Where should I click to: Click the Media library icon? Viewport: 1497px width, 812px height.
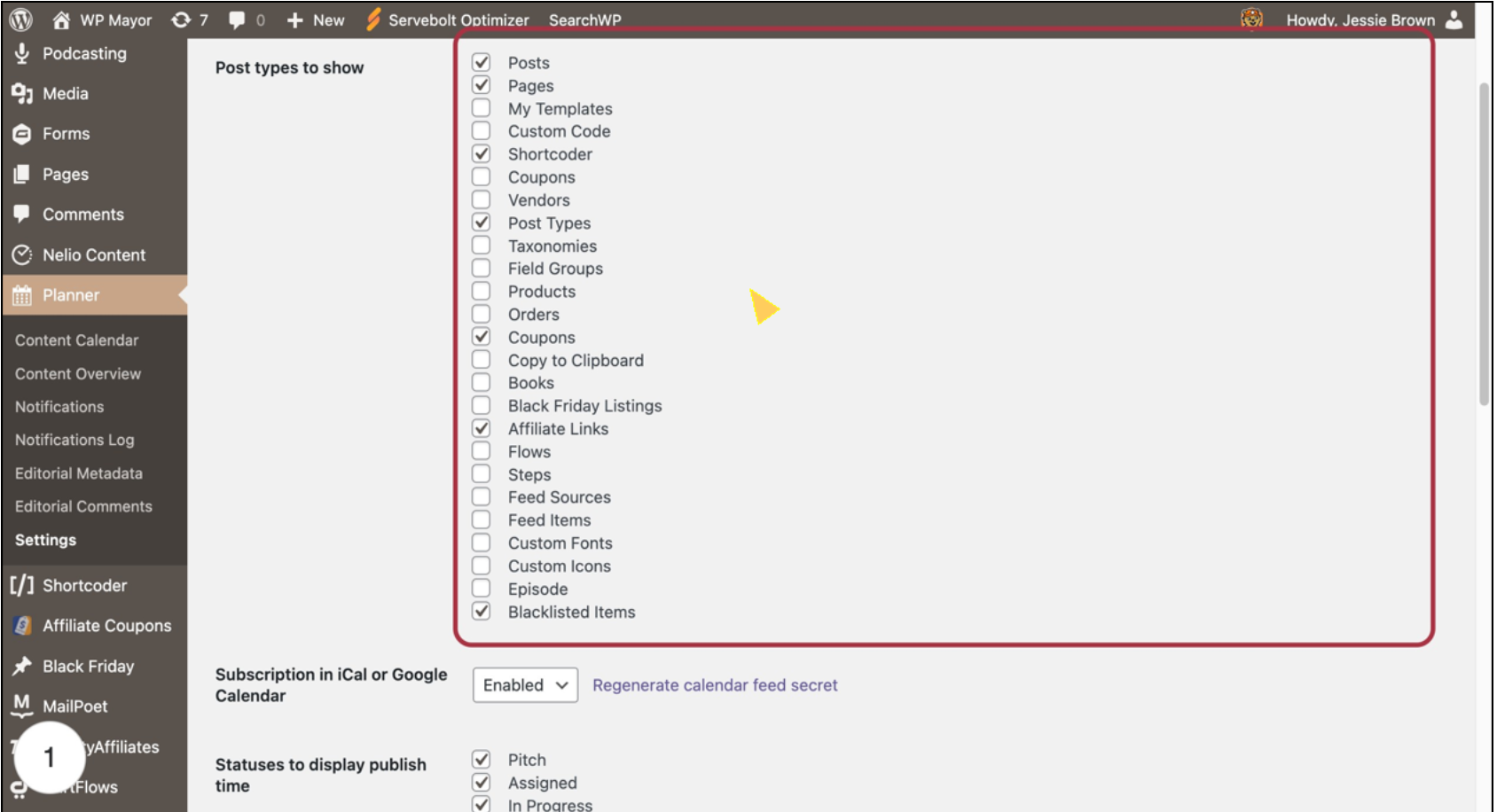point(22,93)
